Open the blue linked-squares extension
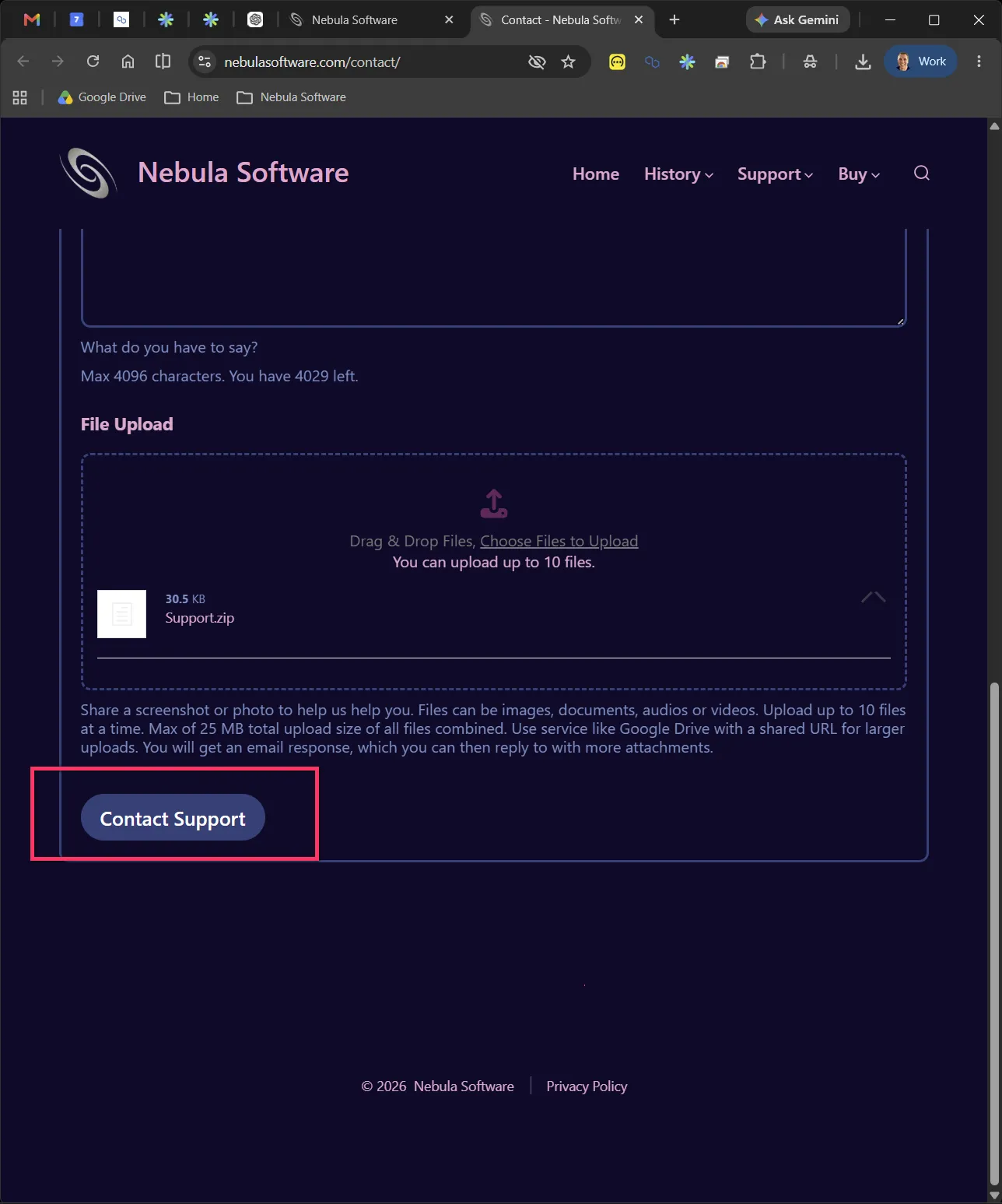 tap(652, 61)
